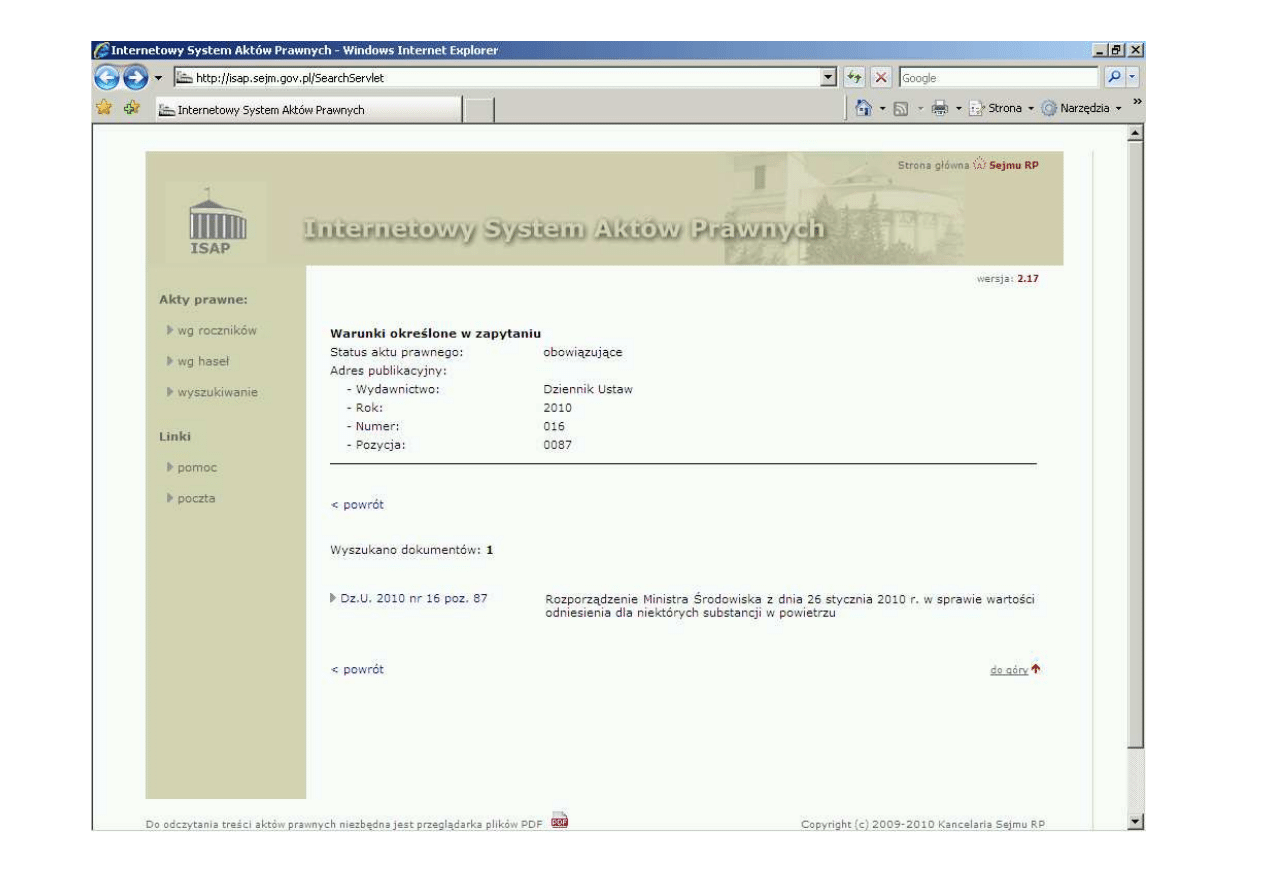Open the Dz.U. 2010 nr 16 poz. 87 link
Viewport: 1263px width, 893px height.
coord(414,598)
